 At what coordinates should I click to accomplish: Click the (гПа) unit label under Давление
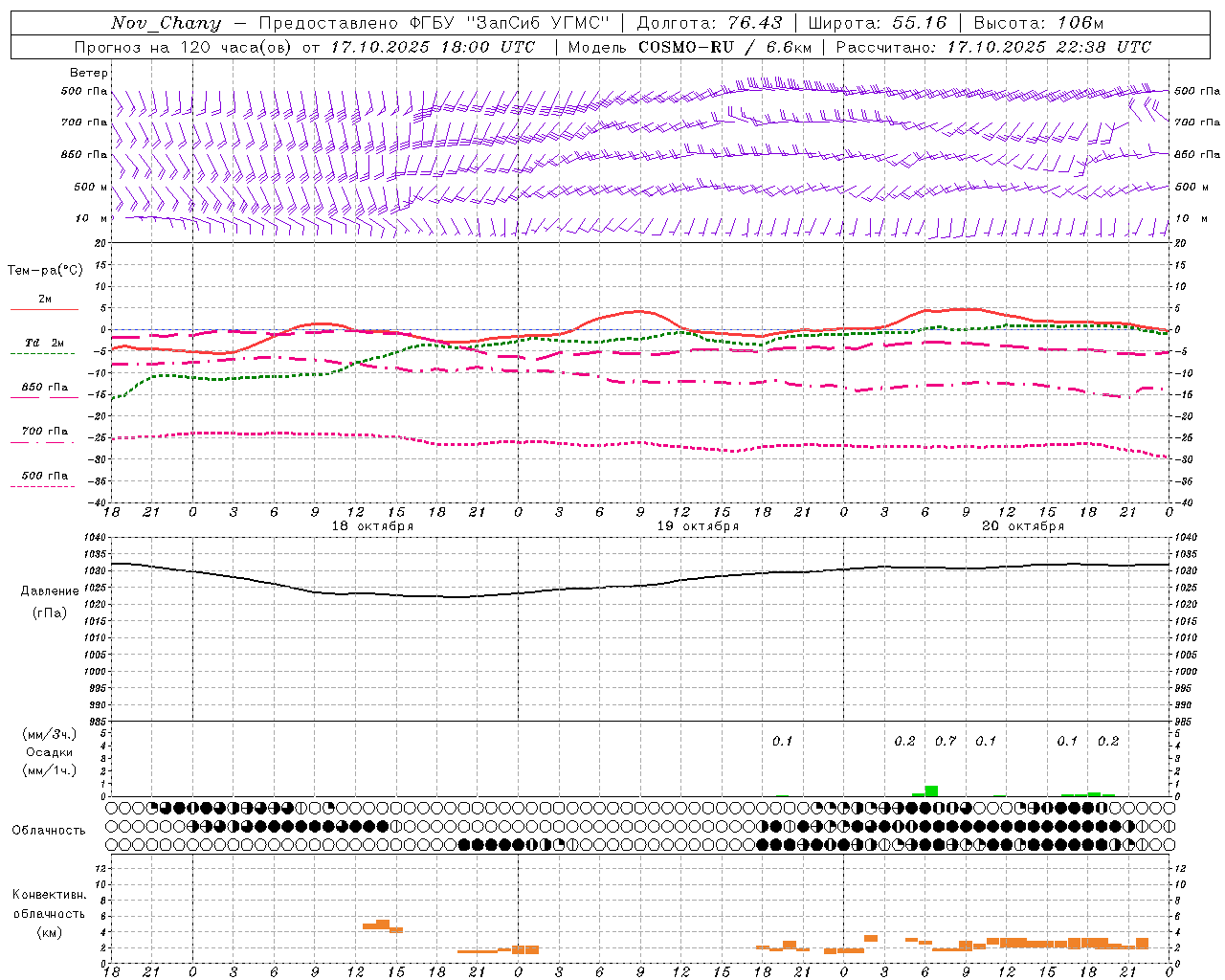tap(50, 612)
